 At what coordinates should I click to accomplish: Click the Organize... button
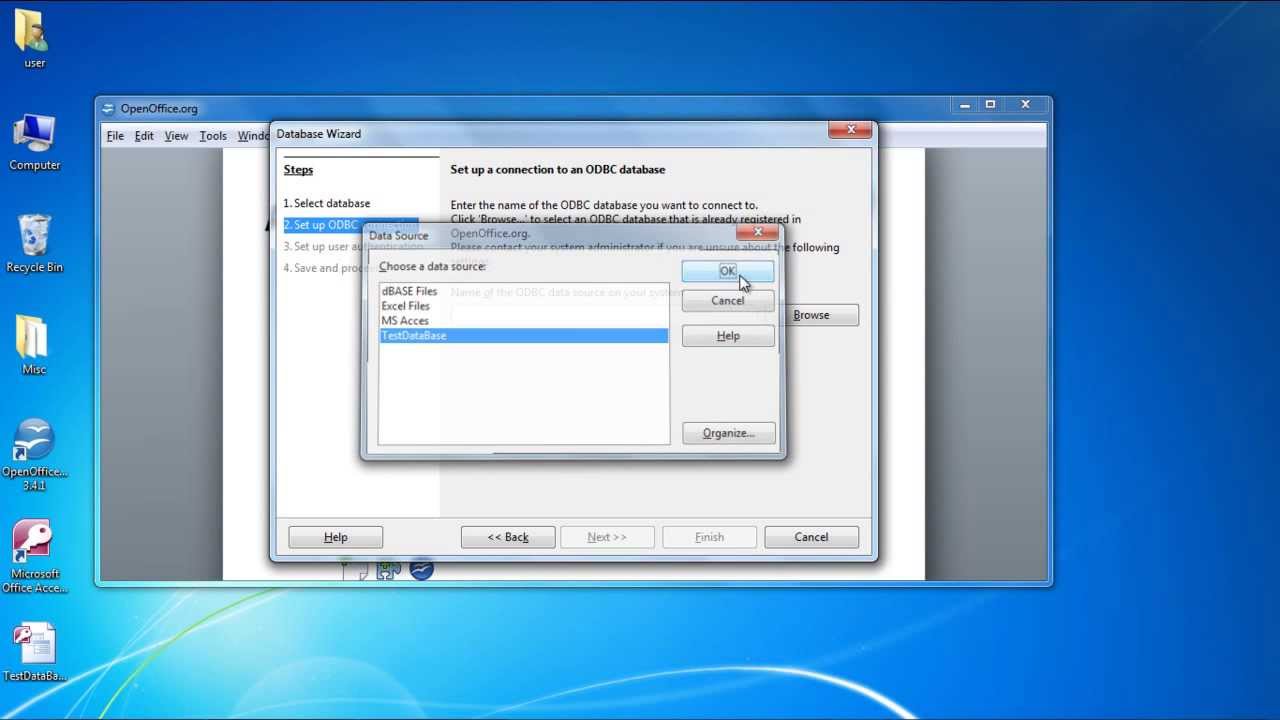click(x=728, y=433)
